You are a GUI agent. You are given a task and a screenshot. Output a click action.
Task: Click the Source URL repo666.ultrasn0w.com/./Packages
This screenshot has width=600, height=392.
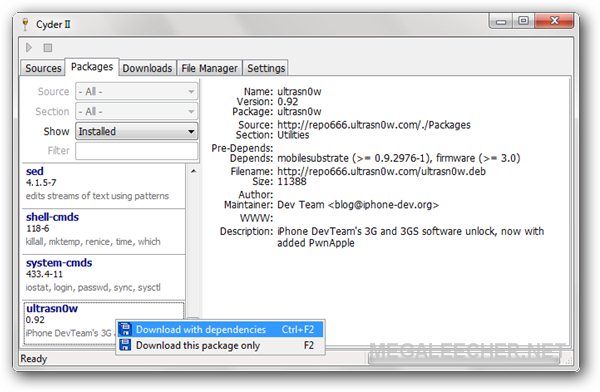[x=374, y=125]
